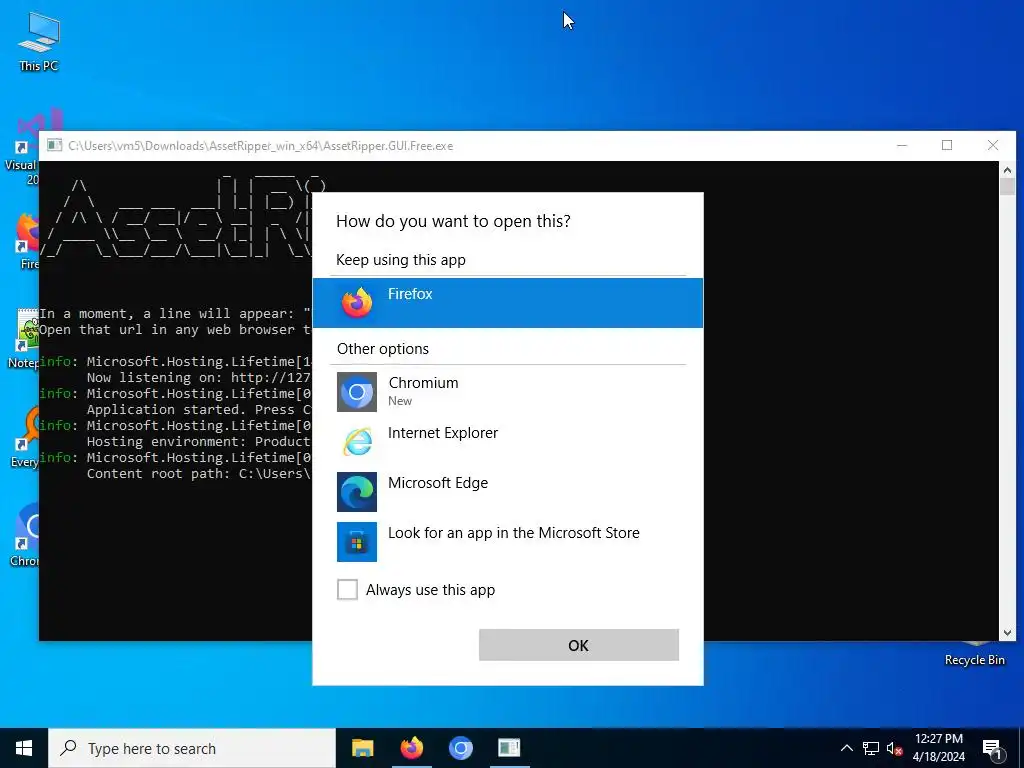Confirm the app choice with OK
Image resolution: width=1024 pixels, height=768 pixels.
(579, 645)
